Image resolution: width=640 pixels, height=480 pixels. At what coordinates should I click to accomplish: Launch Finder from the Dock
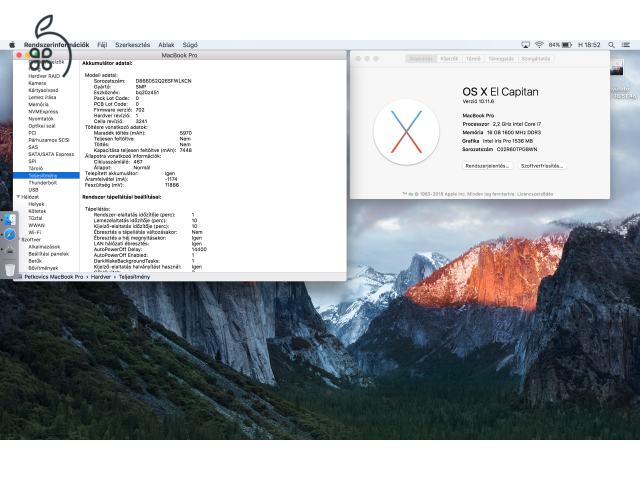click(x=10, y=220)
